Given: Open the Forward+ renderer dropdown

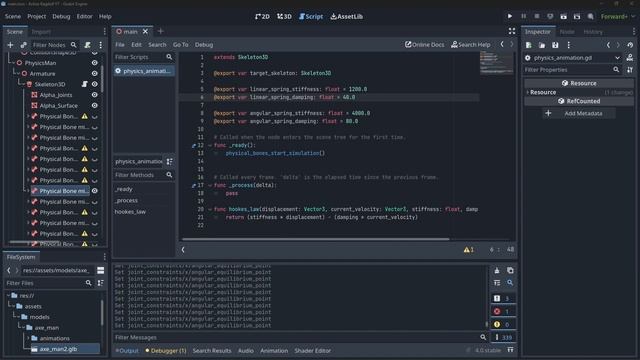Looking at the screenshot, I should (618, 16).
